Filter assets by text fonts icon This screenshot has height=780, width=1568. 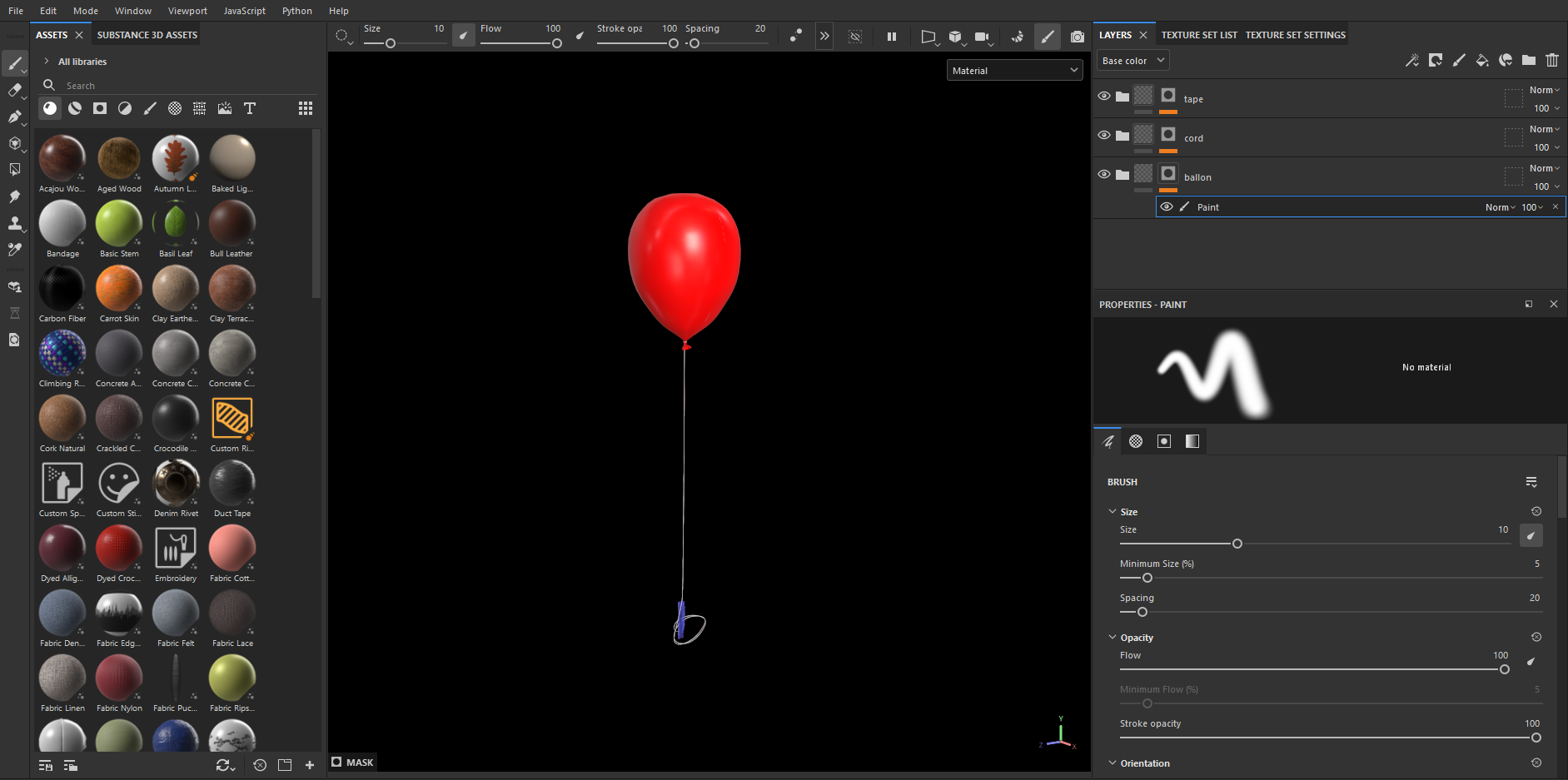249,108
